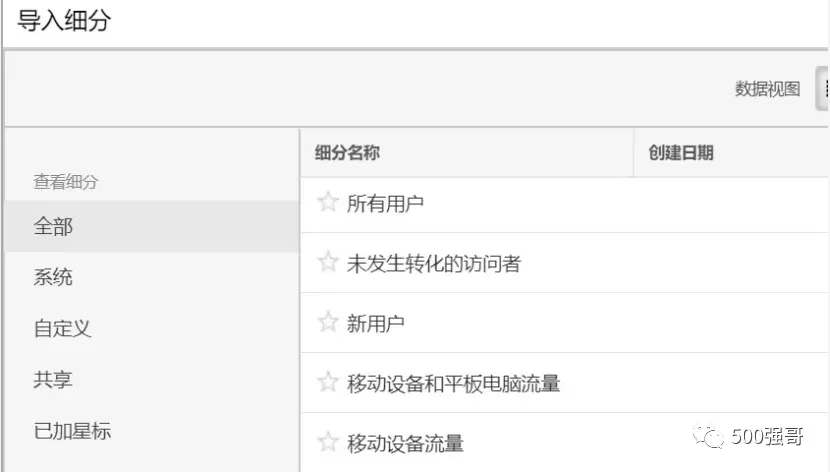This screenshot has width=830, height=472.
Task: Open the 未发生转化的访问者 segment
Action: click(433, 264)
